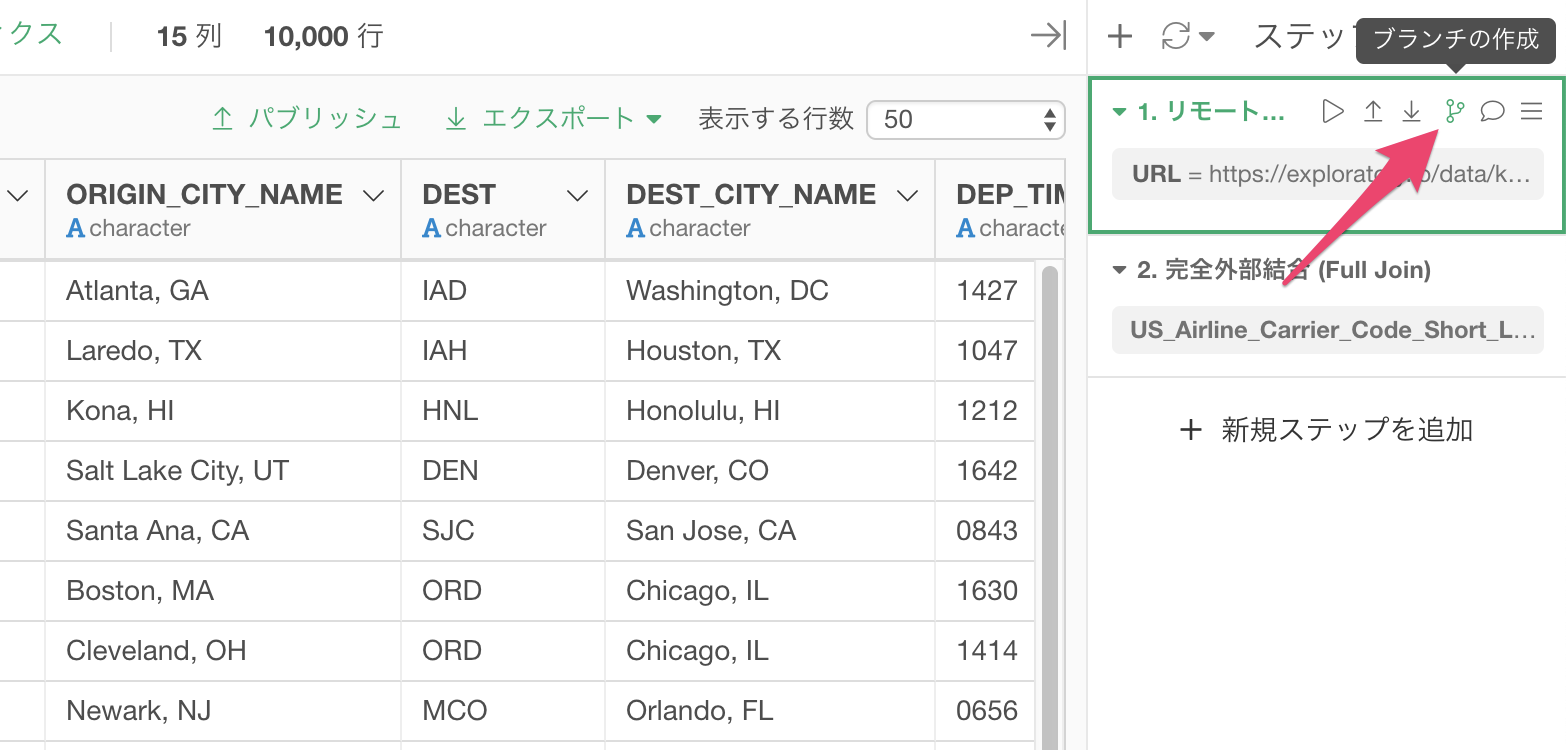Click the download arrow icon in step 1

click(x=1411, y=111)
